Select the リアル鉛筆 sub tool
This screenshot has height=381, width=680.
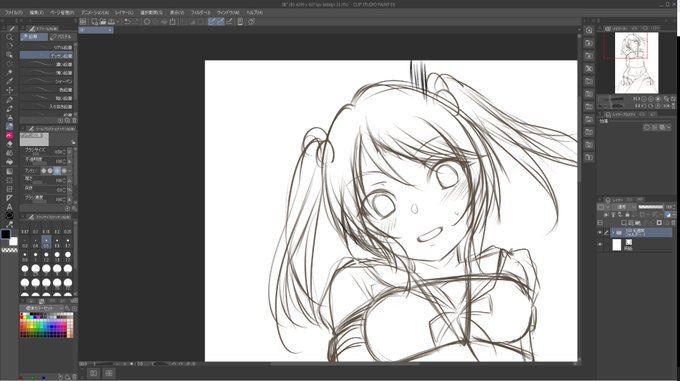pyautogui.click(x=46, y=47)
